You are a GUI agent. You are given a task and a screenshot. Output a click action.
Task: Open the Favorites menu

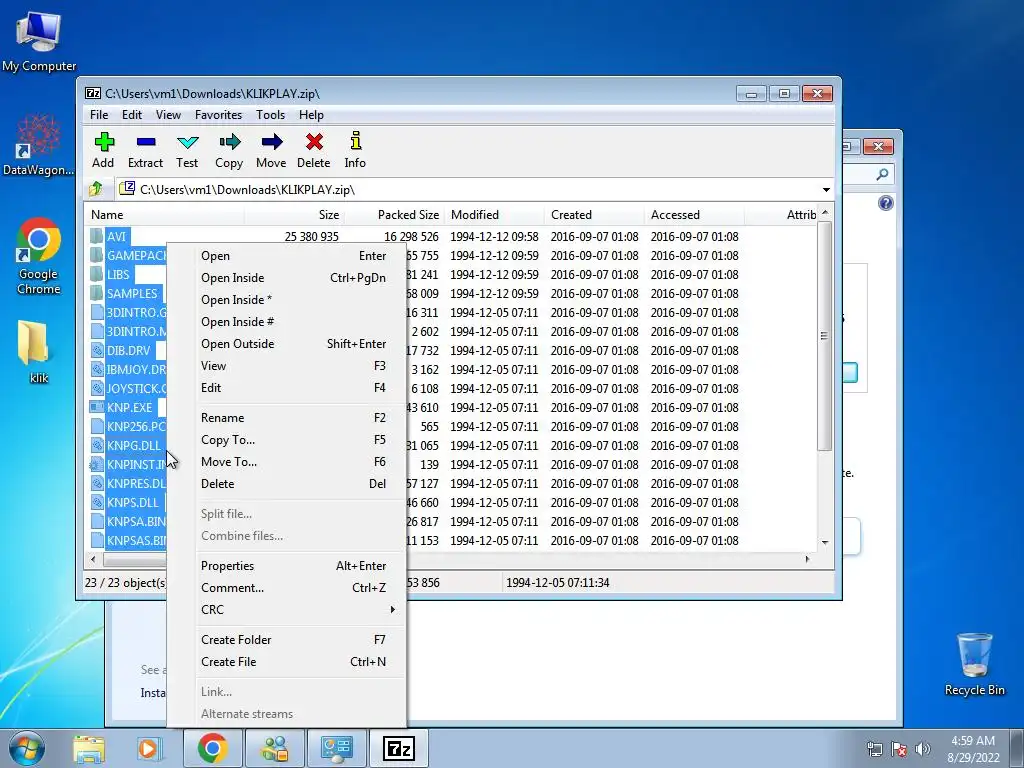[x=219, y=115]
